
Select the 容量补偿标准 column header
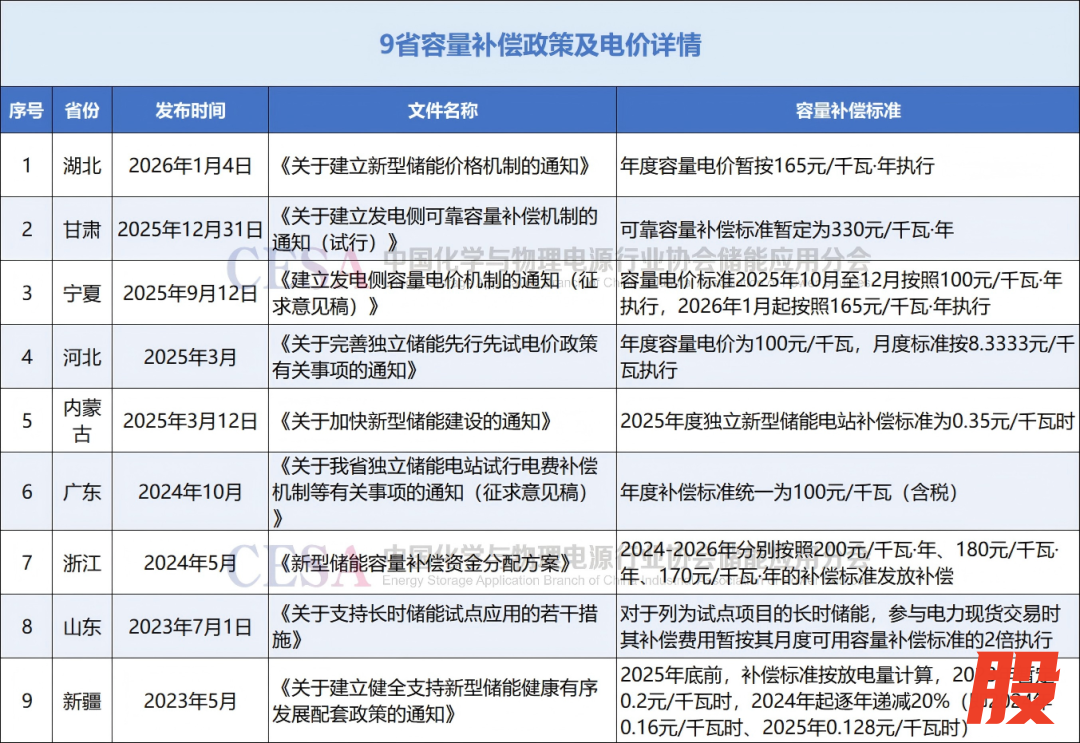point(847,111)
